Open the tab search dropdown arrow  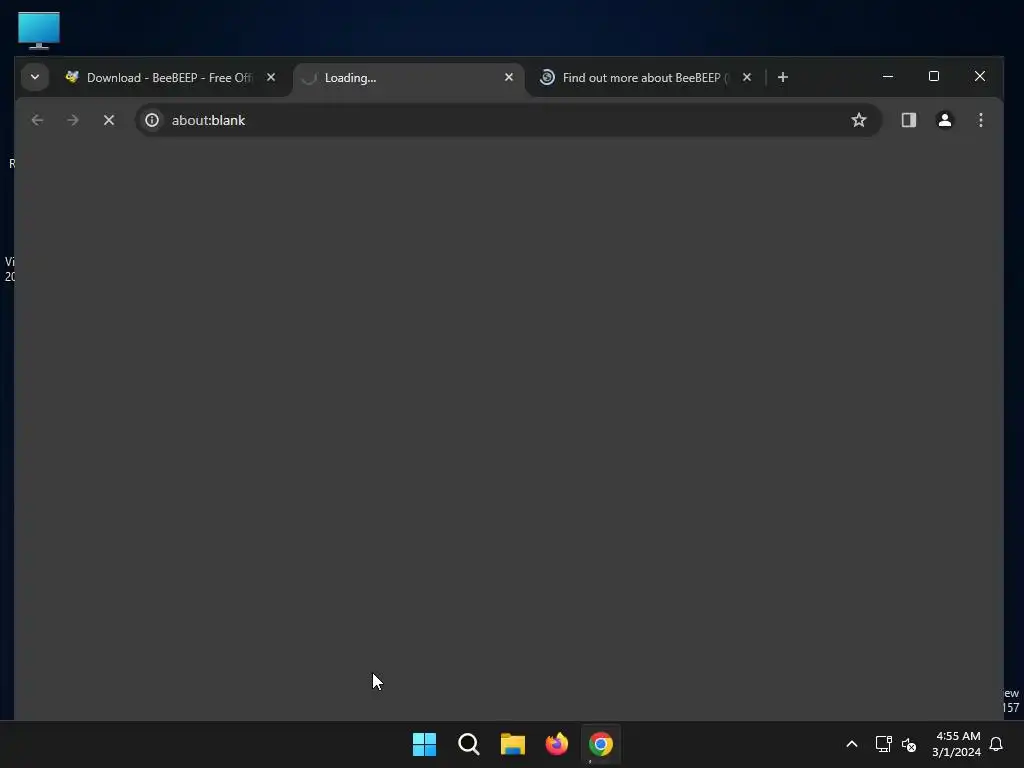[x=35, y=77]
